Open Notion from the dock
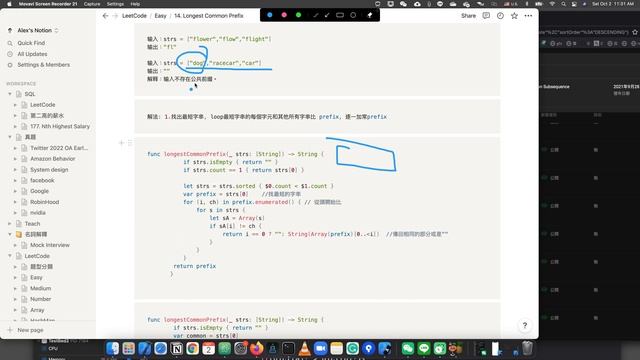Image resolution: width=640 pixels, height=360 pixels. click(x=177, y=349)
